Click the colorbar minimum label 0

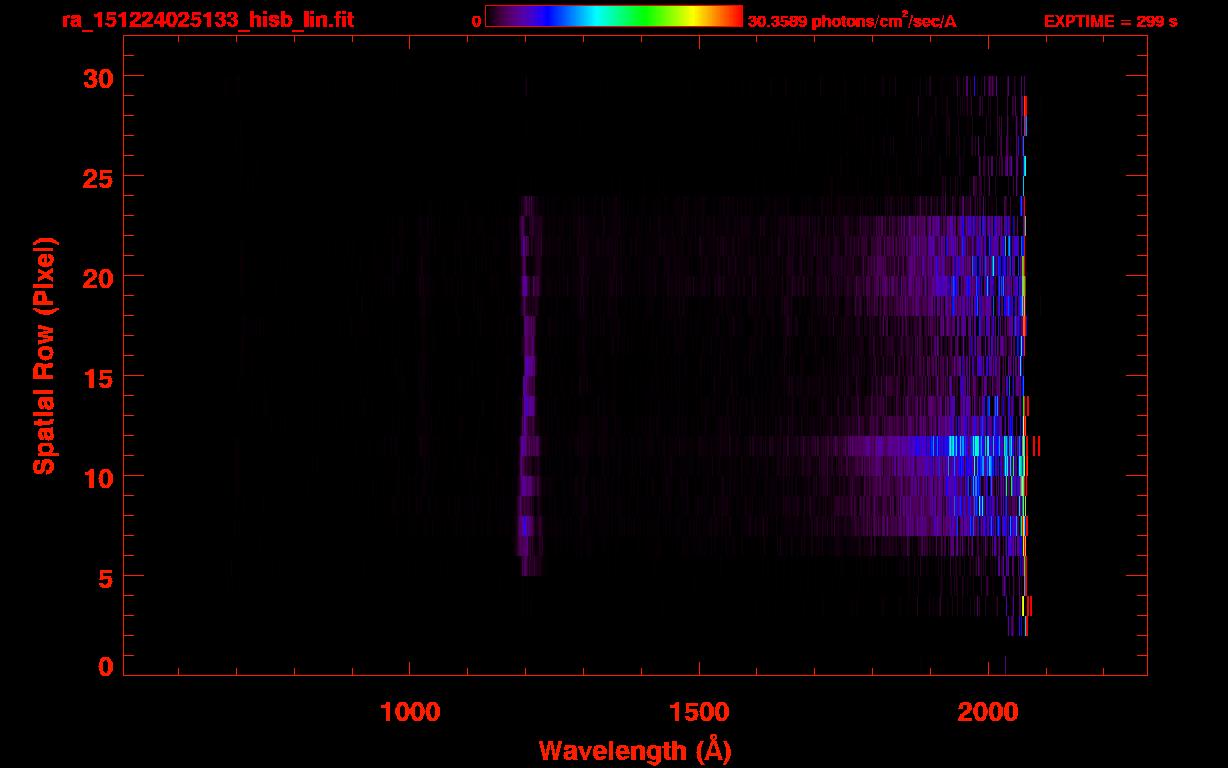(477, 21)
